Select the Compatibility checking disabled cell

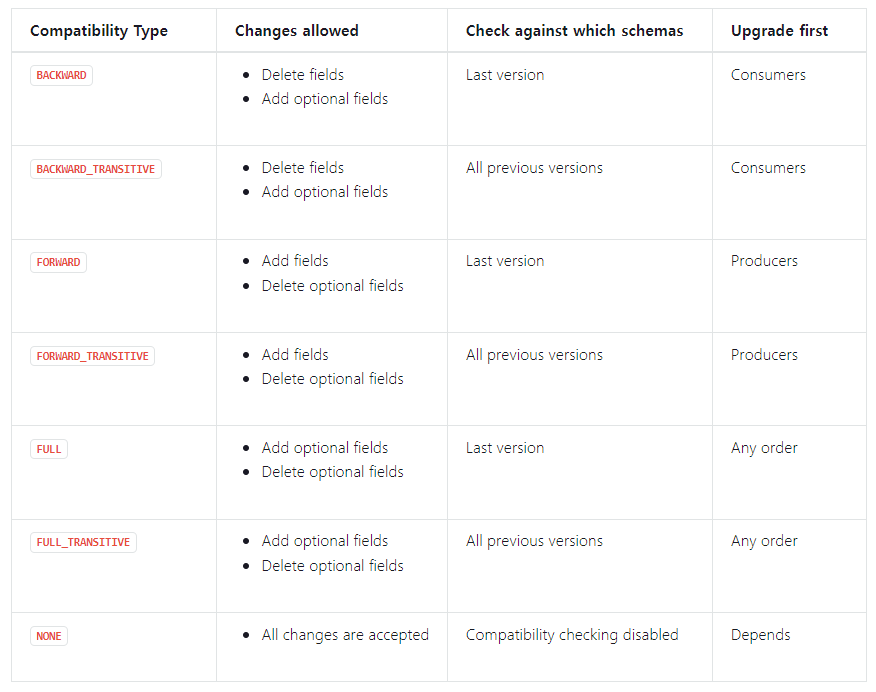pyautogui.click(x=572, y=635)
